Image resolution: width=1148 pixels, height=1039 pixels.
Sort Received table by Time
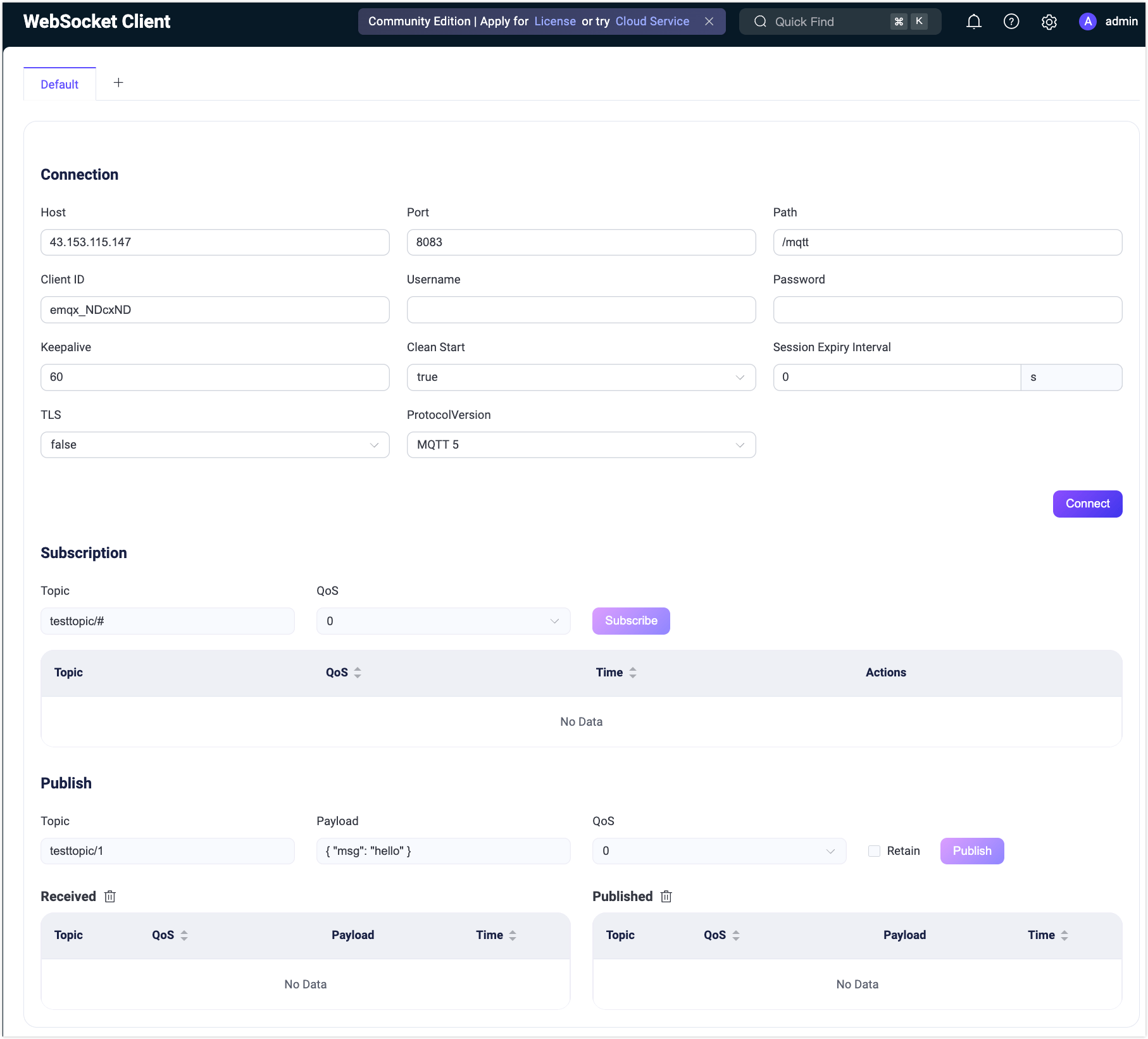pyautogui.click(x=512, y=935)
